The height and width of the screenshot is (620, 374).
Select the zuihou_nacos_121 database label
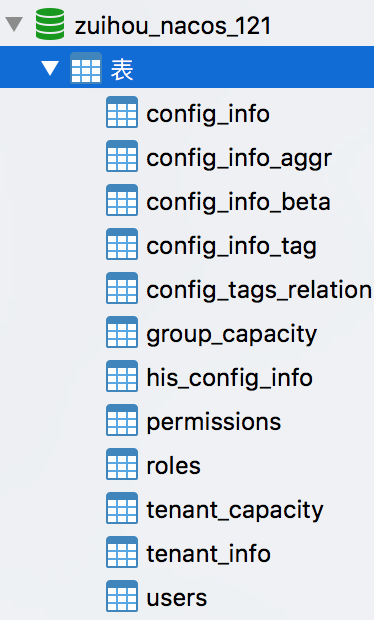173,26
